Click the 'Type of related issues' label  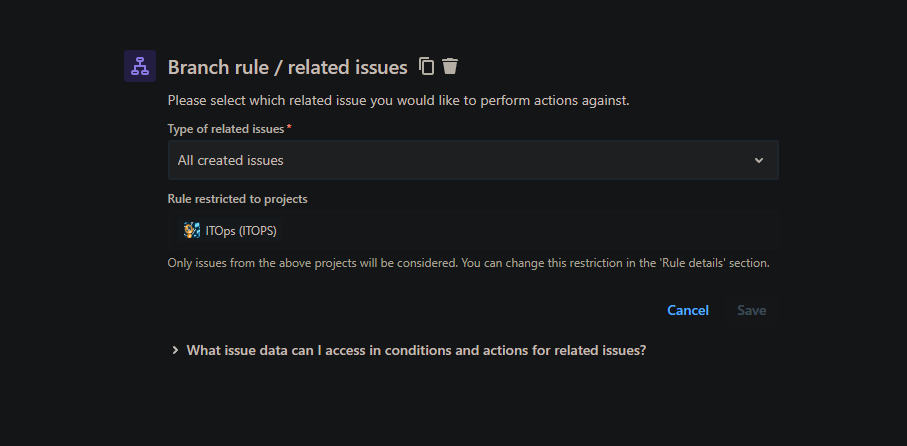coord(226,129)
